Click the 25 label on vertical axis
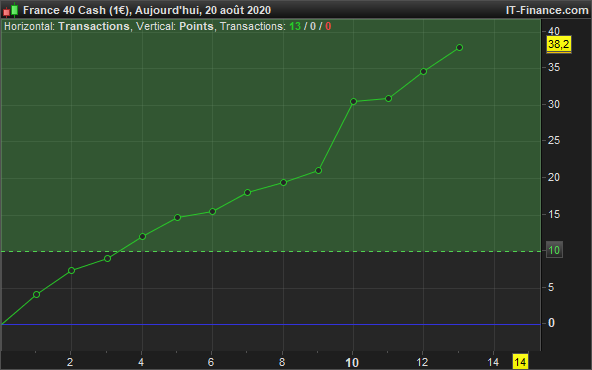592x370 pixels. tap(554, 141)
